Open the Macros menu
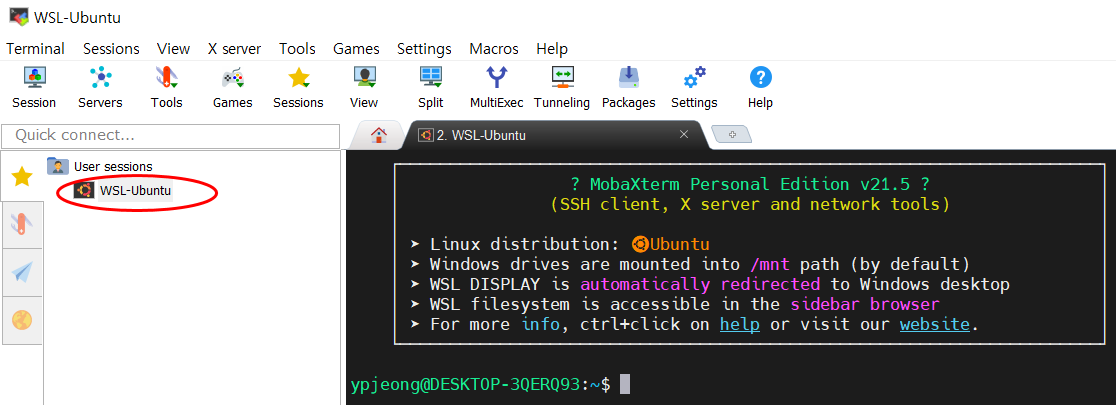 coord(494,49)
